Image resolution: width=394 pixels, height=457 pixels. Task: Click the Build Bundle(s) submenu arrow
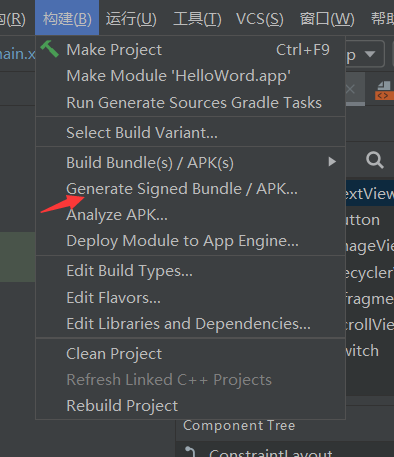332,162
